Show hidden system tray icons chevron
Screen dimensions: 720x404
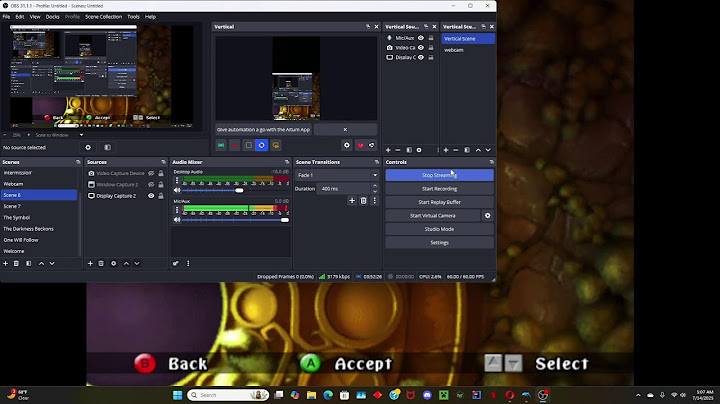point(638,395)
